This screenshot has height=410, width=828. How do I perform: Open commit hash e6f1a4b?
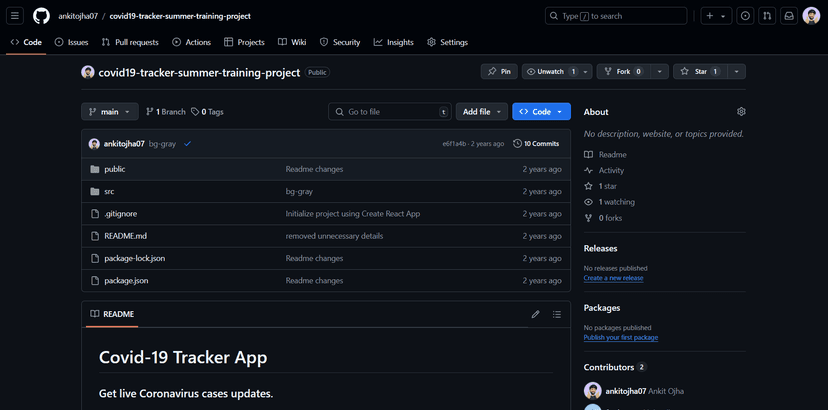pos(454,144)
